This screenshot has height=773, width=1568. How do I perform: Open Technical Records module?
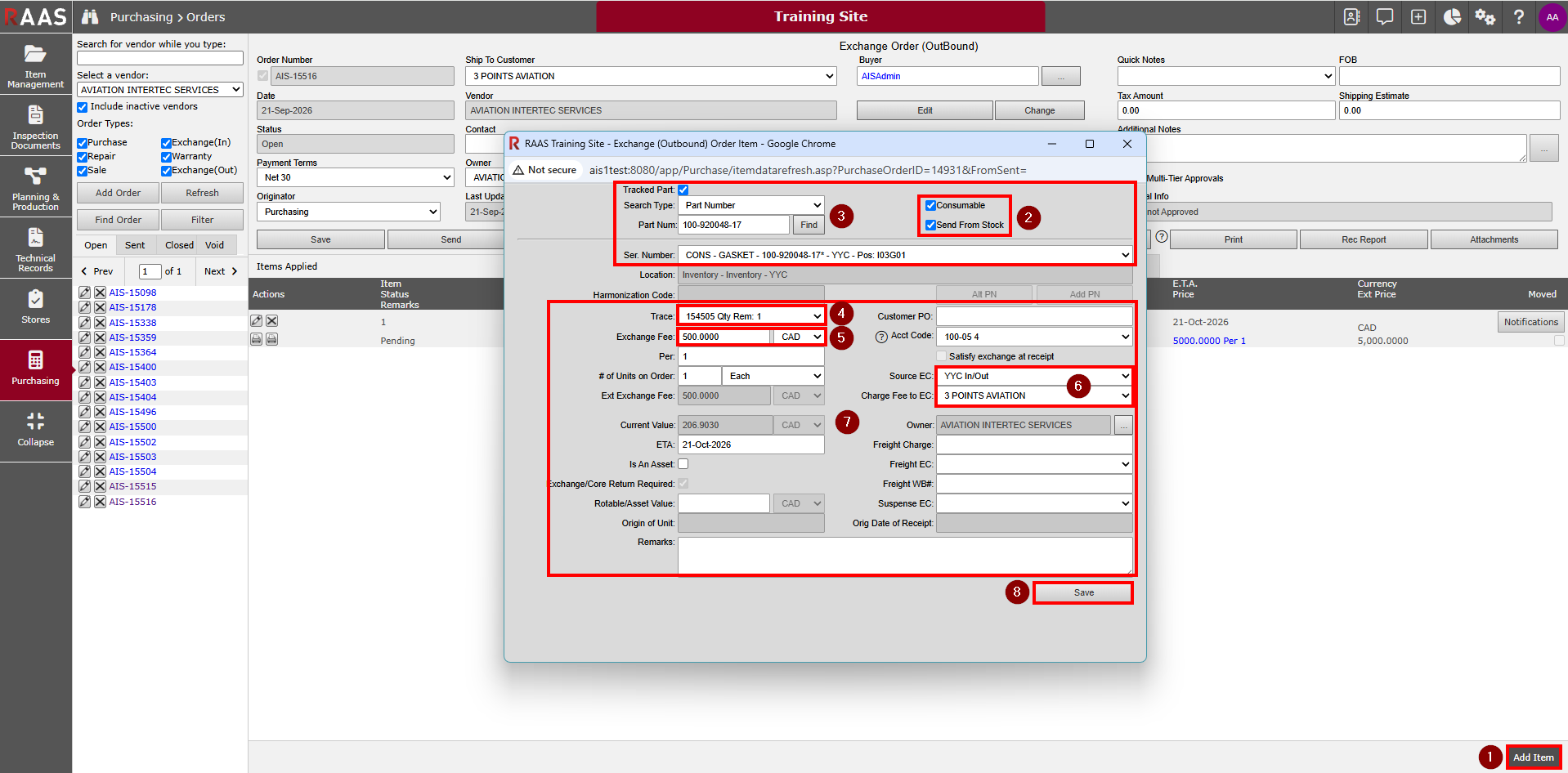[x=36, y=248]
